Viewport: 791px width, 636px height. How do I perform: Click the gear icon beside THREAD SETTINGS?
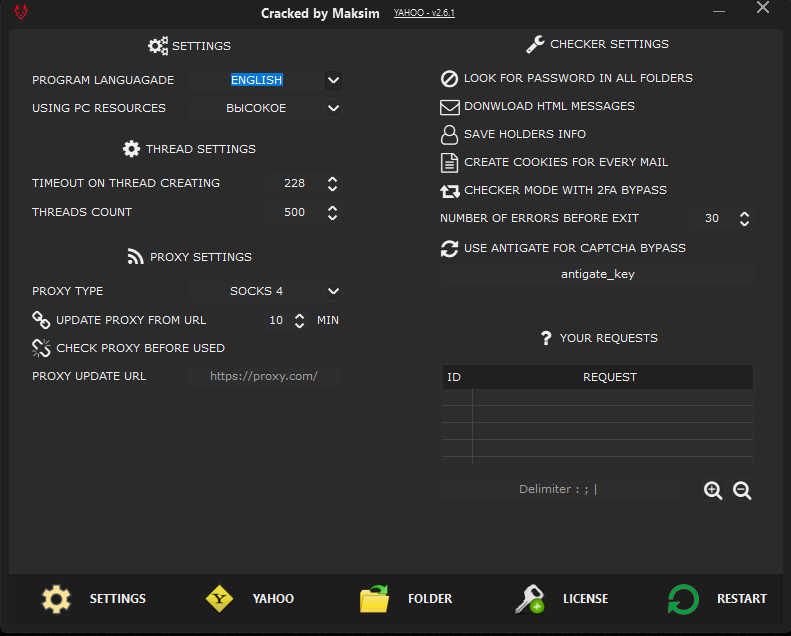point(131,149)
